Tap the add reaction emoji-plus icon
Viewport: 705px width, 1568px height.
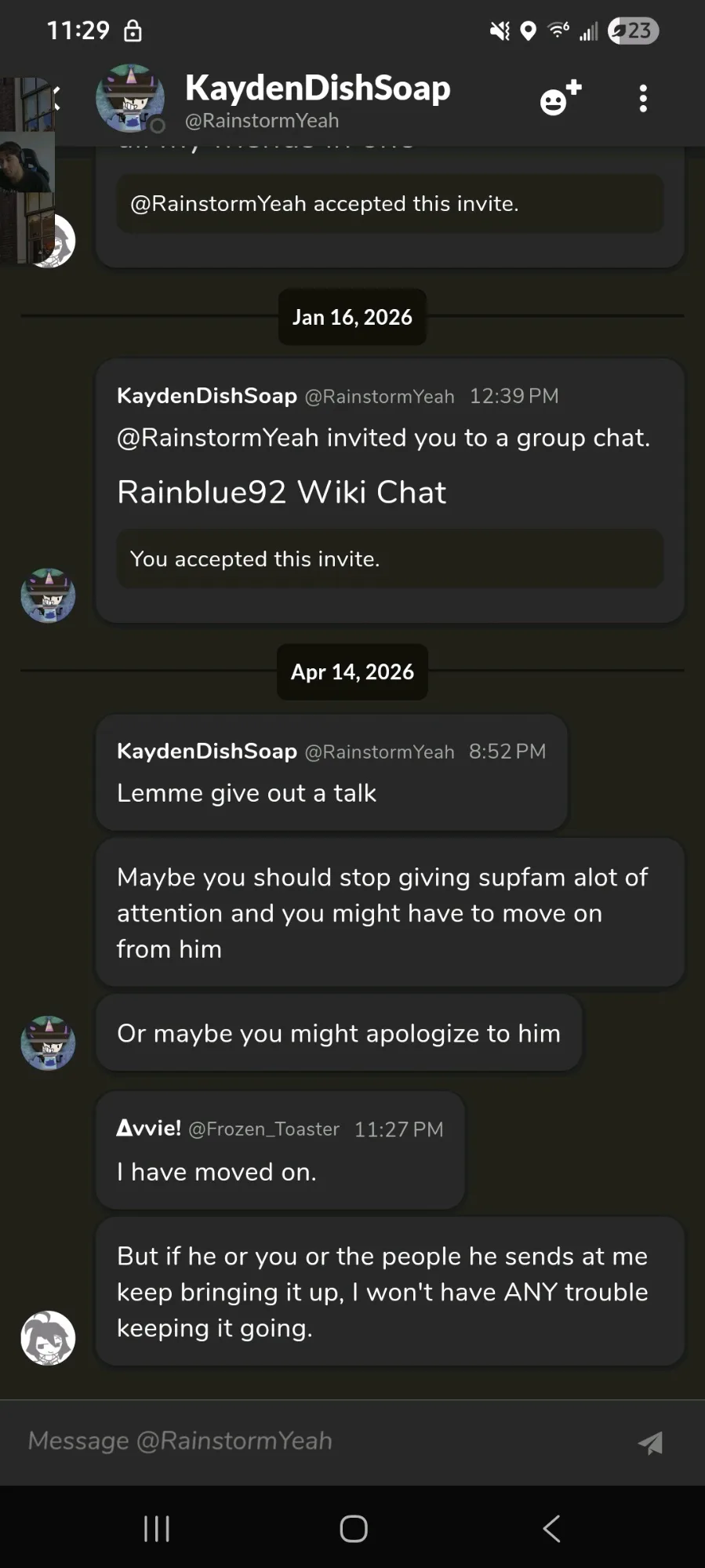click(561, 98)
